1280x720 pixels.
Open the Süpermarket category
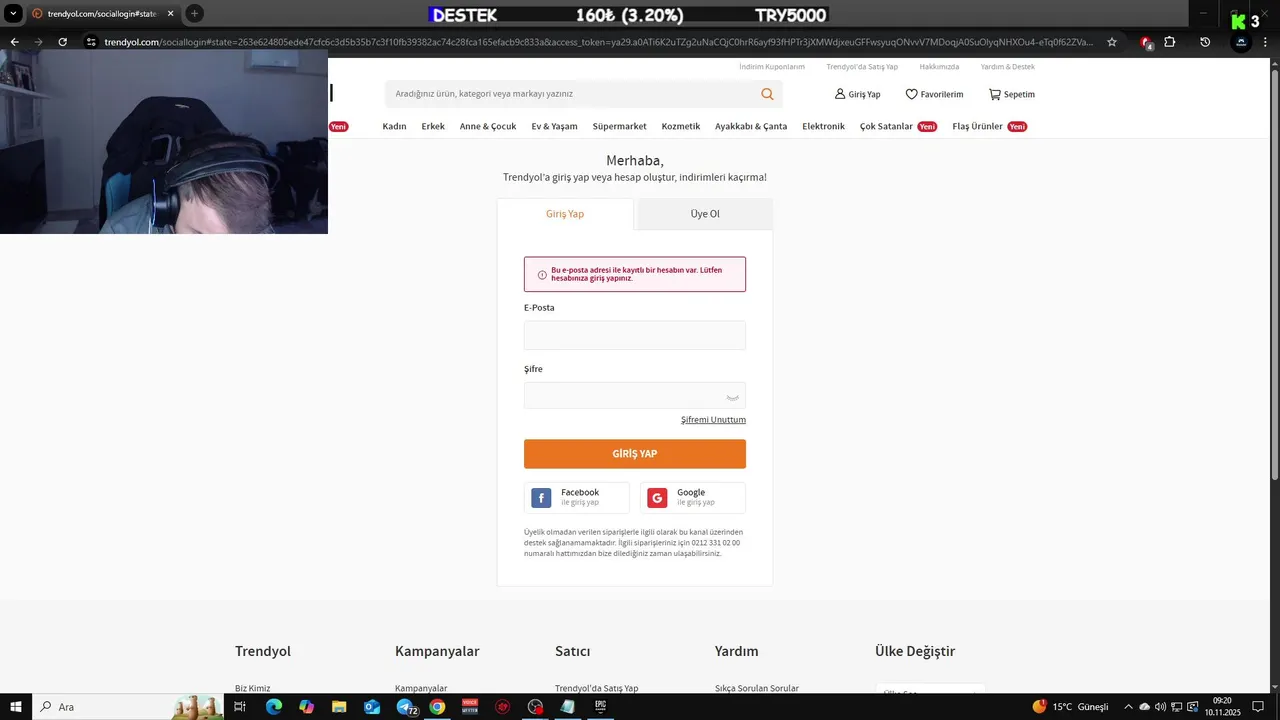point(619,127)
